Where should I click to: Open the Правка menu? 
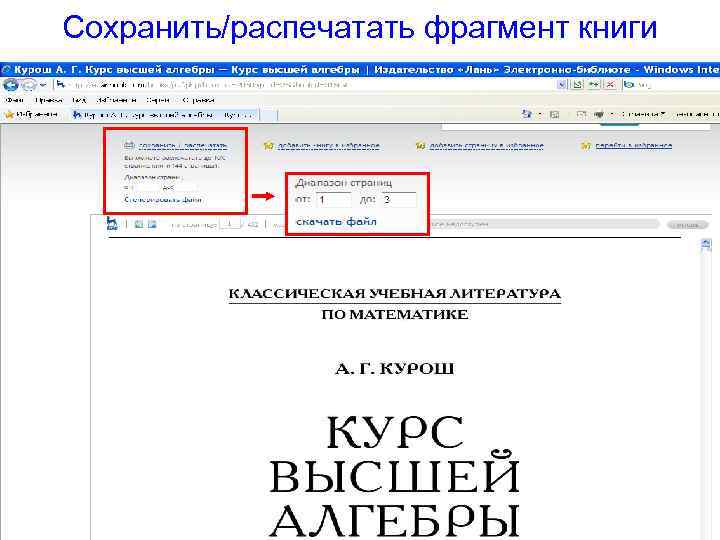click(x=49, y=100)
